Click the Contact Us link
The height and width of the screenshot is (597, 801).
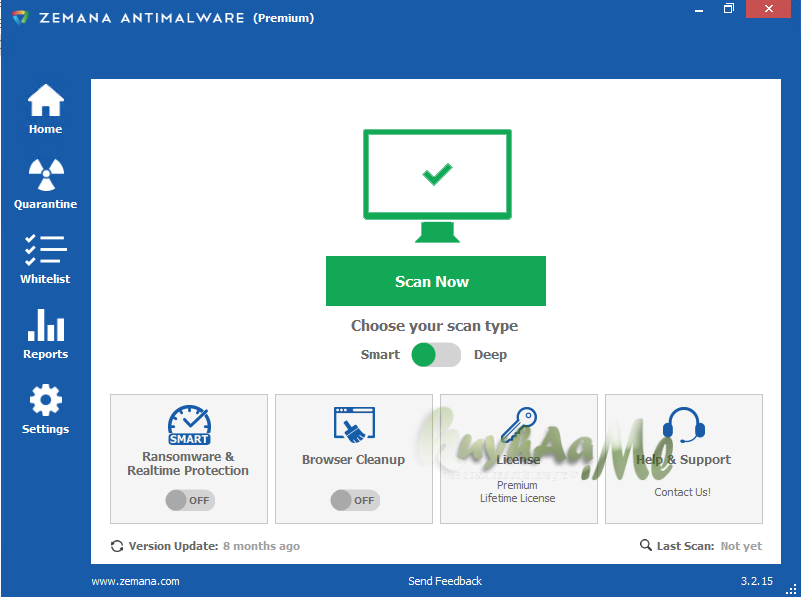(x=683, y=492)
